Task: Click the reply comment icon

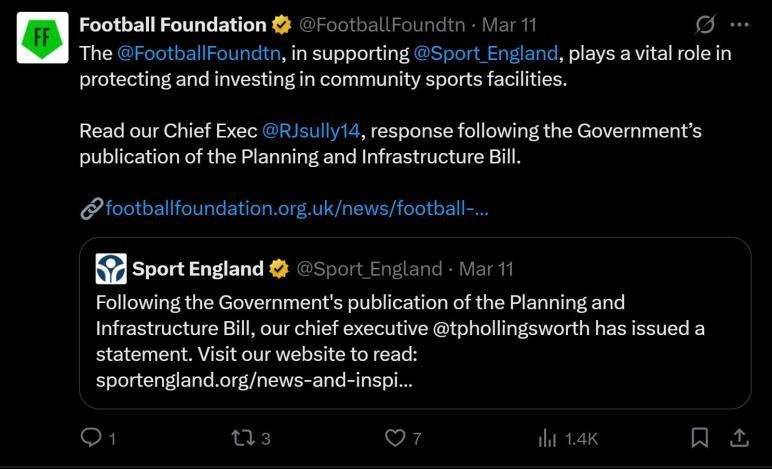Action: click(x=90, y=437)
